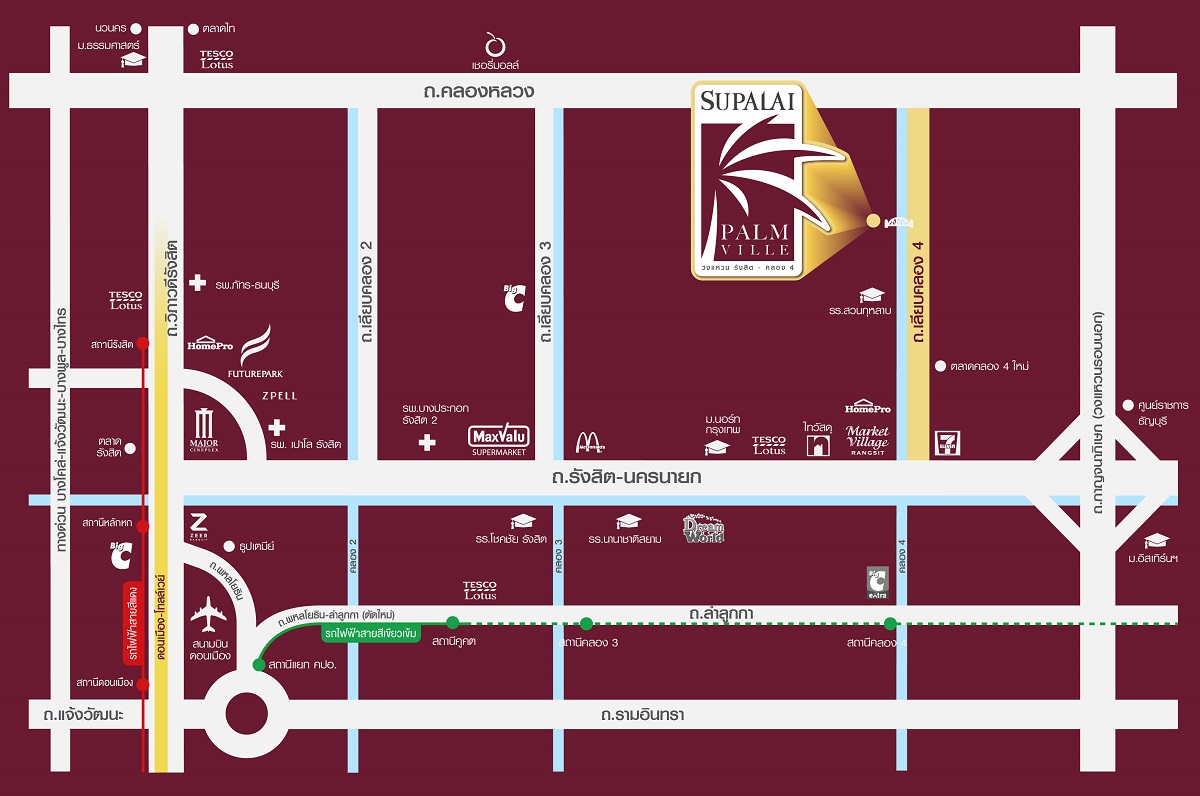1200x796 pixels.
Task: Click the Market Village Rangsit logo
Action: 867,436
